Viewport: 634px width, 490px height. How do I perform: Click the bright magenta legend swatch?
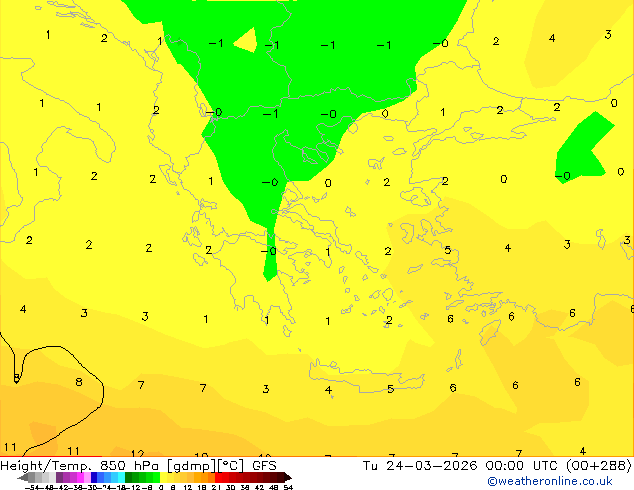coord(80,477)
